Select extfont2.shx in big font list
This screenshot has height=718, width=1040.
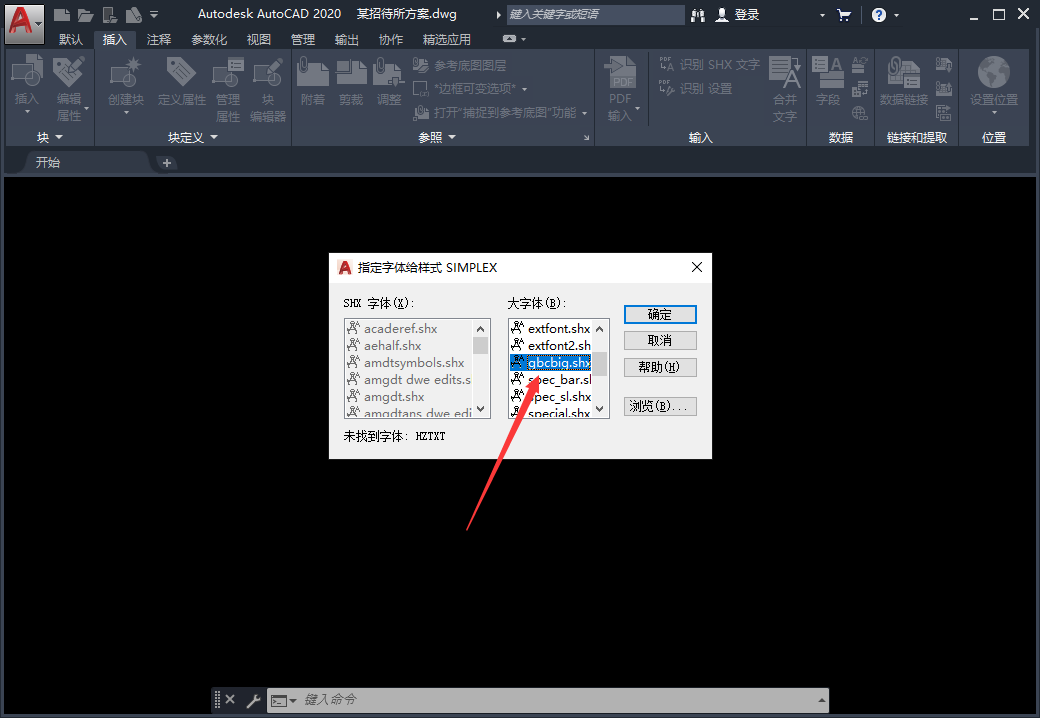(551, 345)
